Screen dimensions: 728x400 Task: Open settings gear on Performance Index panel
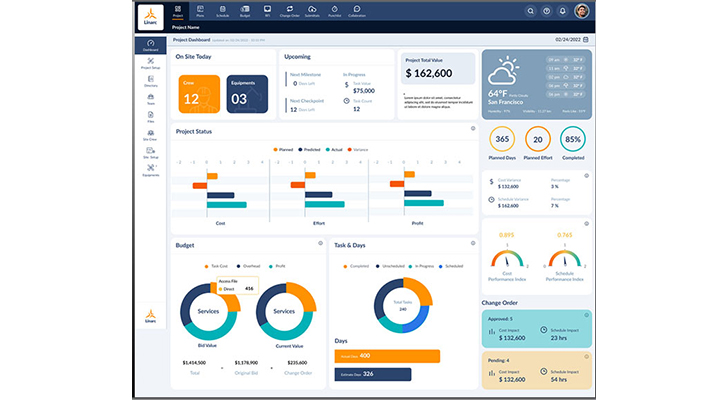point(586,224)
